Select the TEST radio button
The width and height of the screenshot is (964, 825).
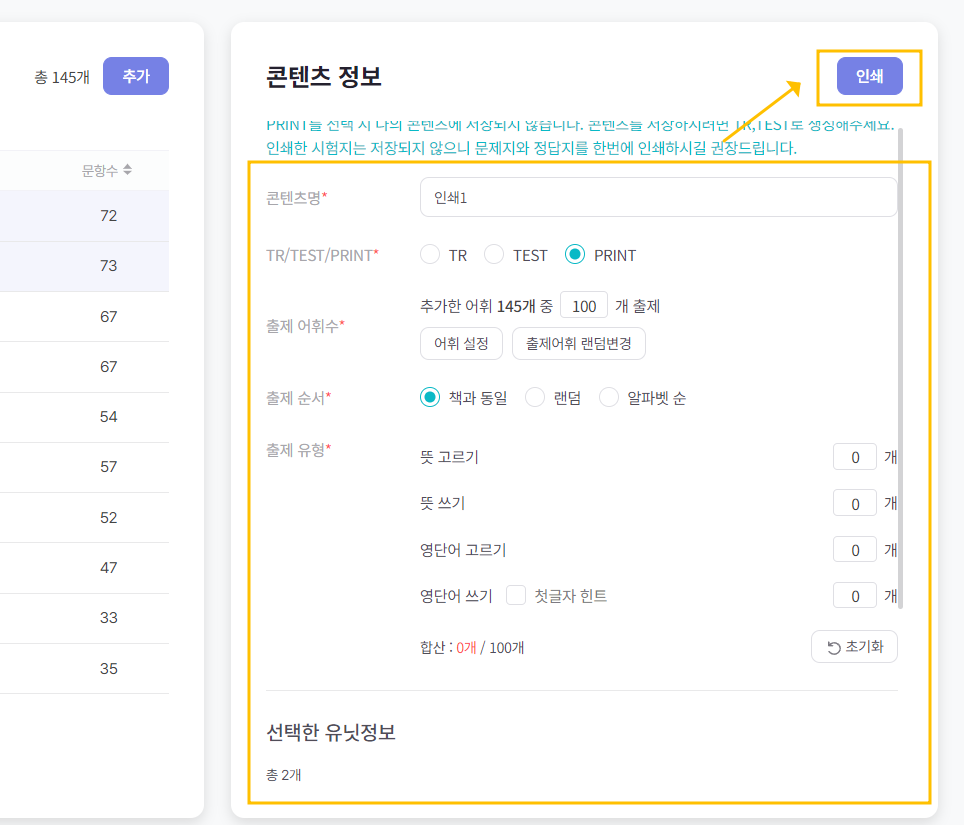click(494, 254)
